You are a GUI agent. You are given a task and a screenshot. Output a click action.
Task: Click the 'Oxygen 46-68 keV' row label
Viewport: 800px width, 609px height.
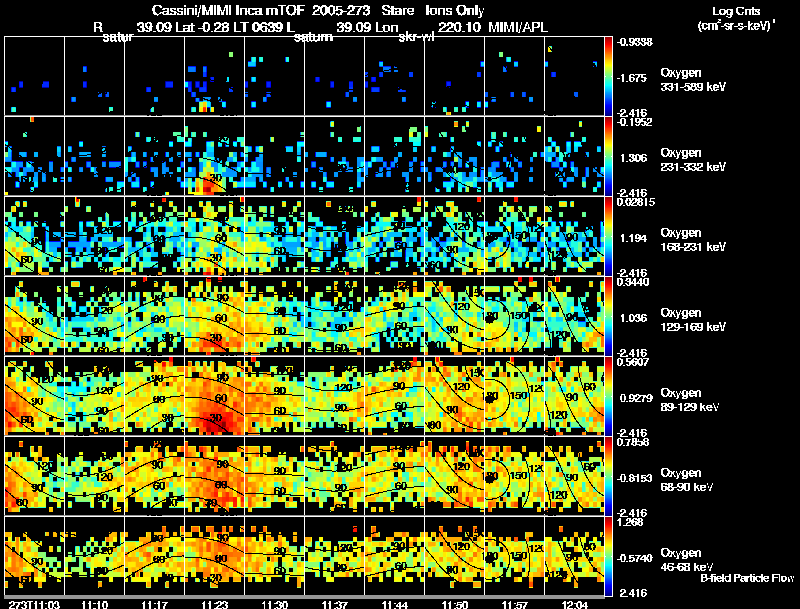687,560
